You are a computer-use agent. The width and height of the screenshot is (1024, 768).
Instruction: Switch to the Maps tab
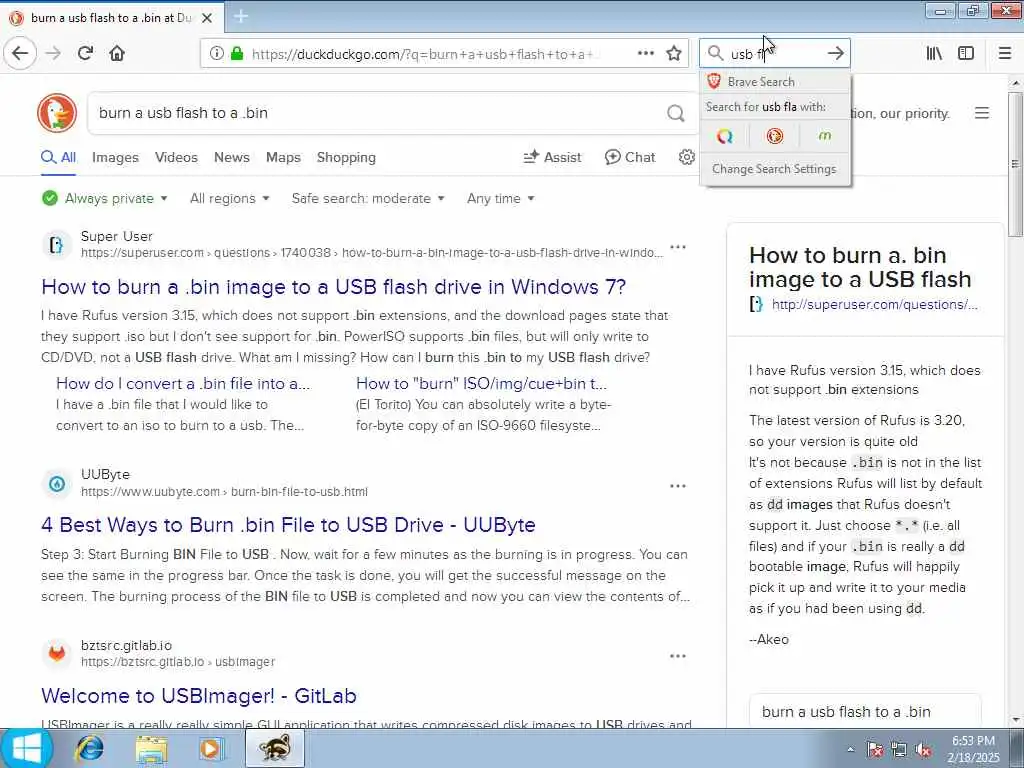click(x=283, y=157)
